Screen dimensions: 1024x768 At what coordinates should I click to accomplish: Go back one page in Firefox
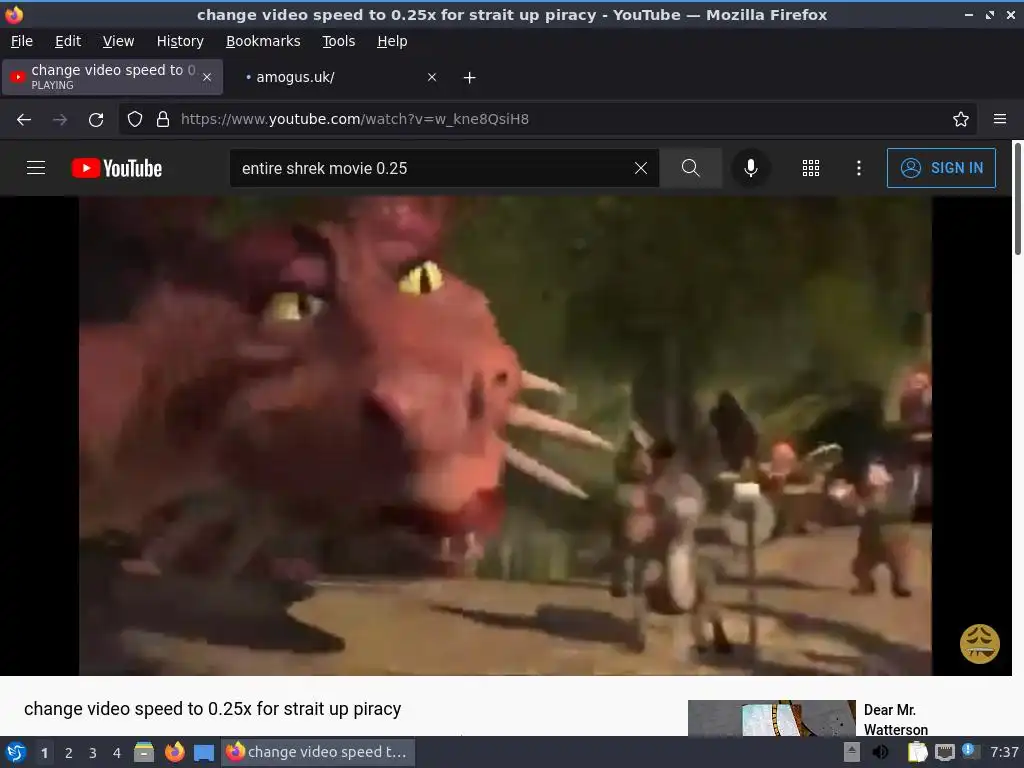pyautogui.click(x=24, y=120)
